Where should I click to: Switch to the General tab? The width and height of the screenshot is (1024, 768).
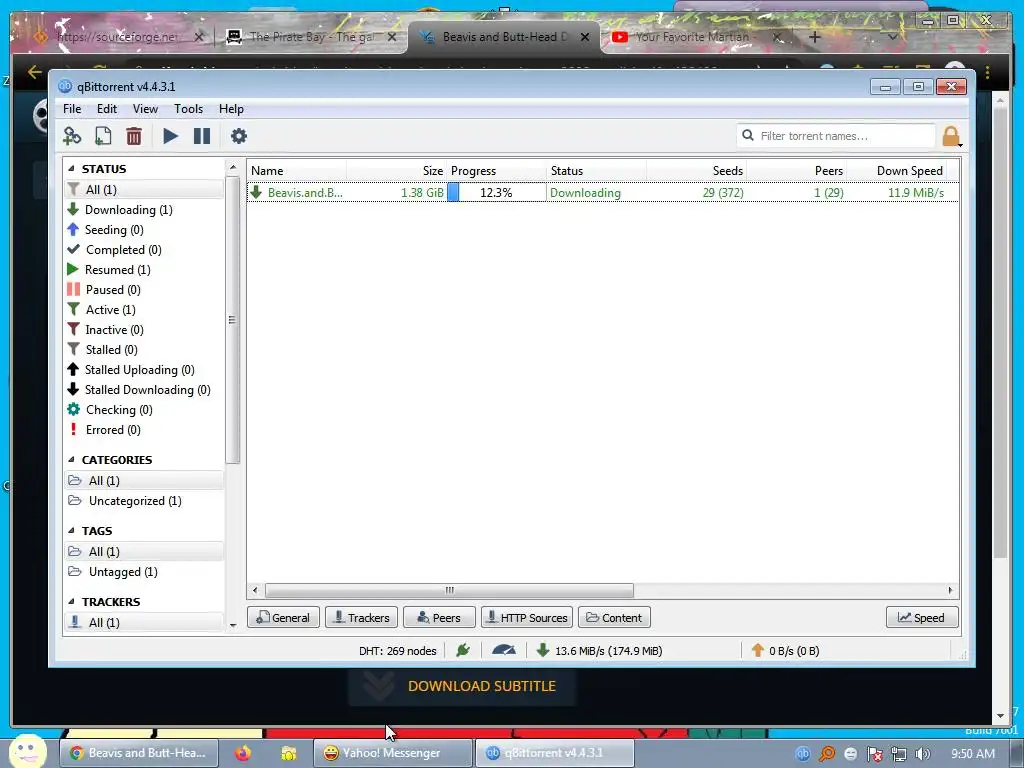click(x=283, y=617)
